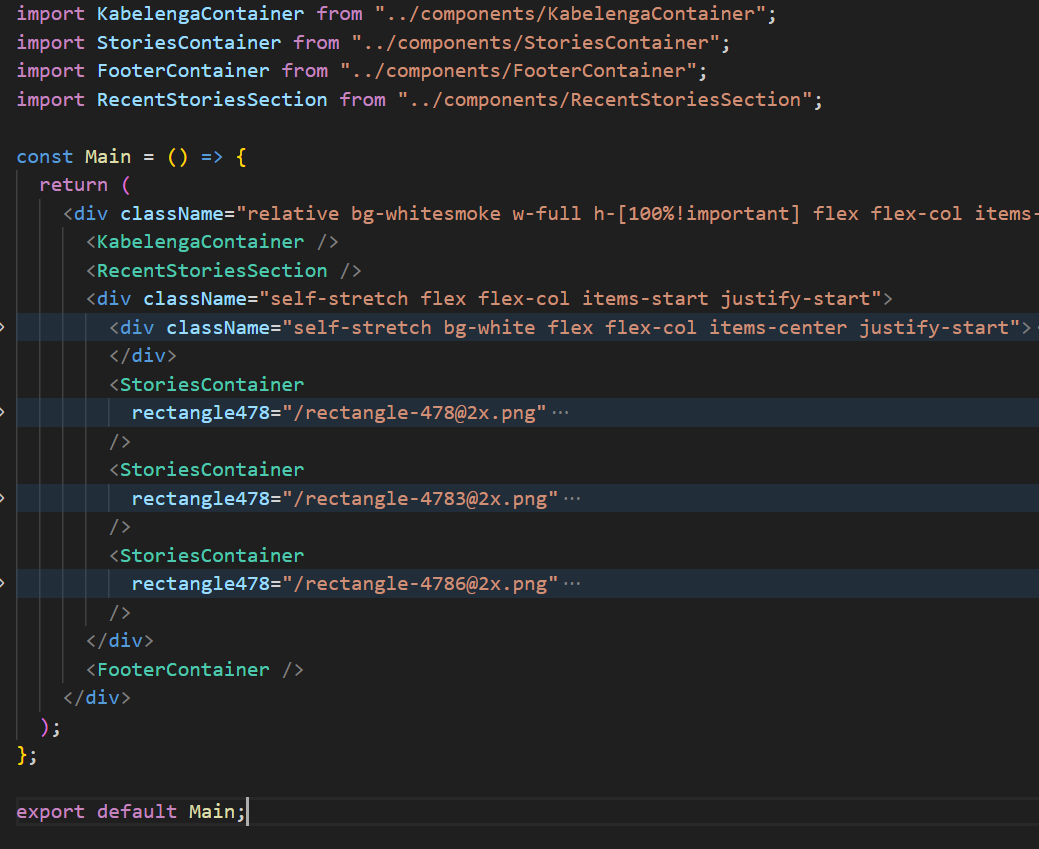Viewport: 1039px width, 849px height.
Task: Place cursor on the Main constant name
Action: (107, 156)
